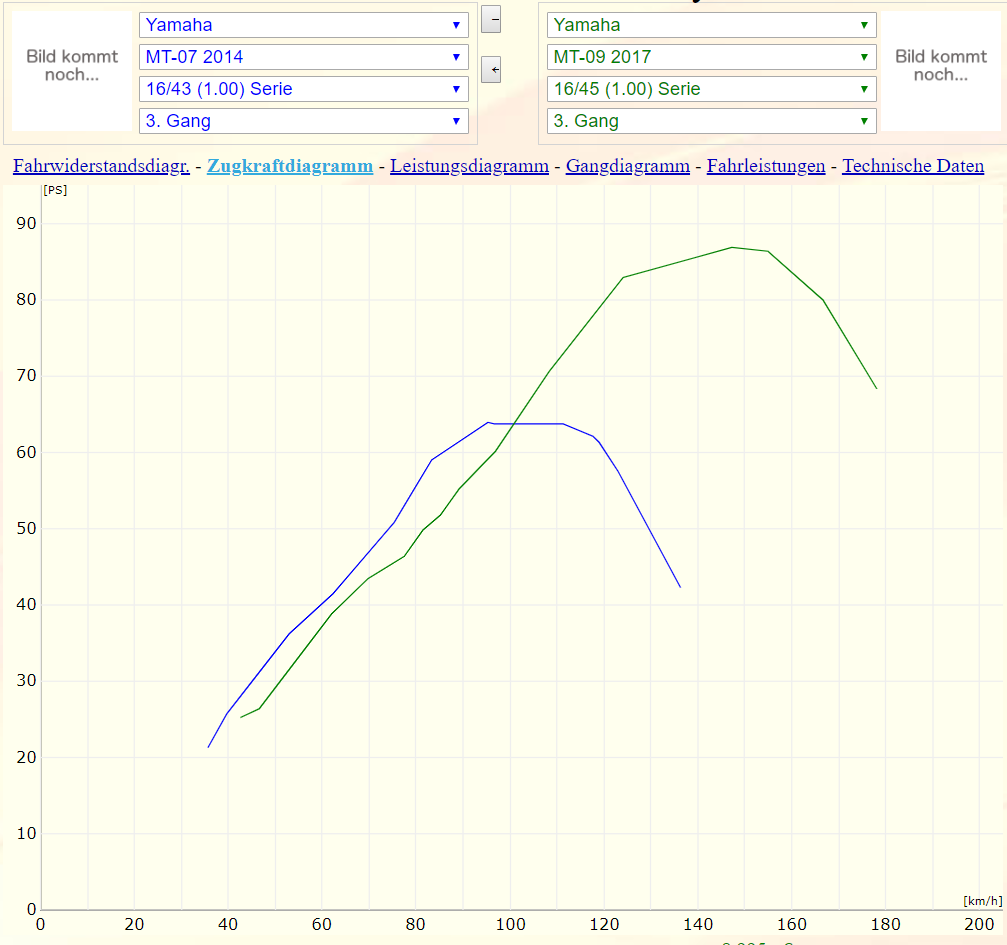Click the right 'Bild kommt noch...' image placeholder
1007x945 pixels.
point(940,66)
